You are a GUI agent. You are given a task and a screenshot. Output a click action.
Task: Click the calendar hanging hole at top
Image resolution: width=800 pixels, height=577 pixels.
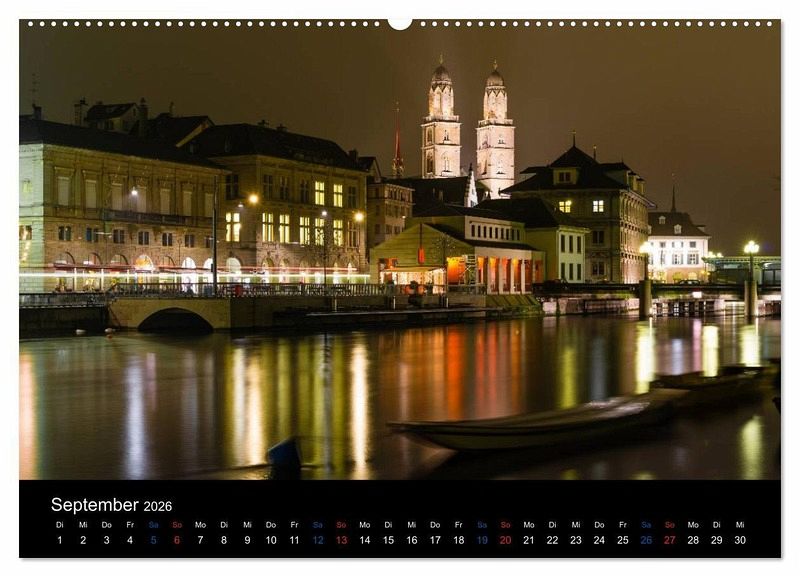click(399, 22)
